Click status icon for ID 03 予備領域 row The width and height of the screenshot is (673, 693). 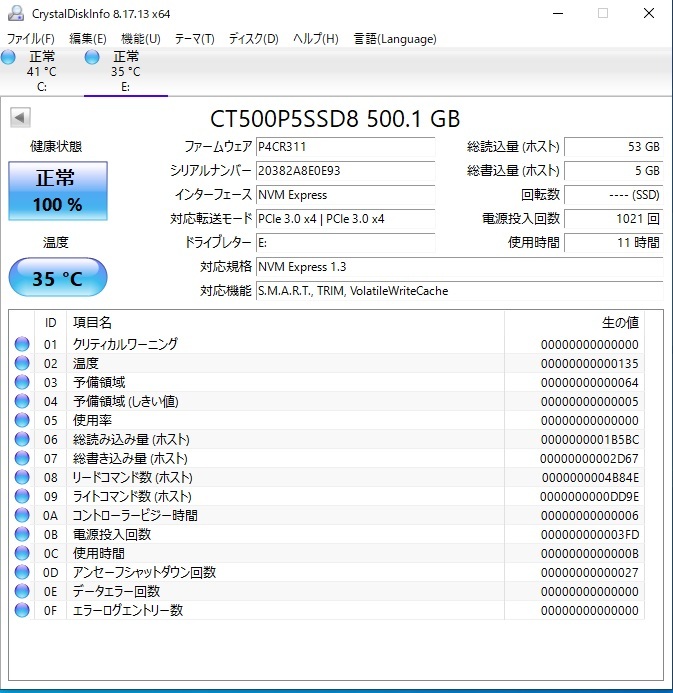22,382
